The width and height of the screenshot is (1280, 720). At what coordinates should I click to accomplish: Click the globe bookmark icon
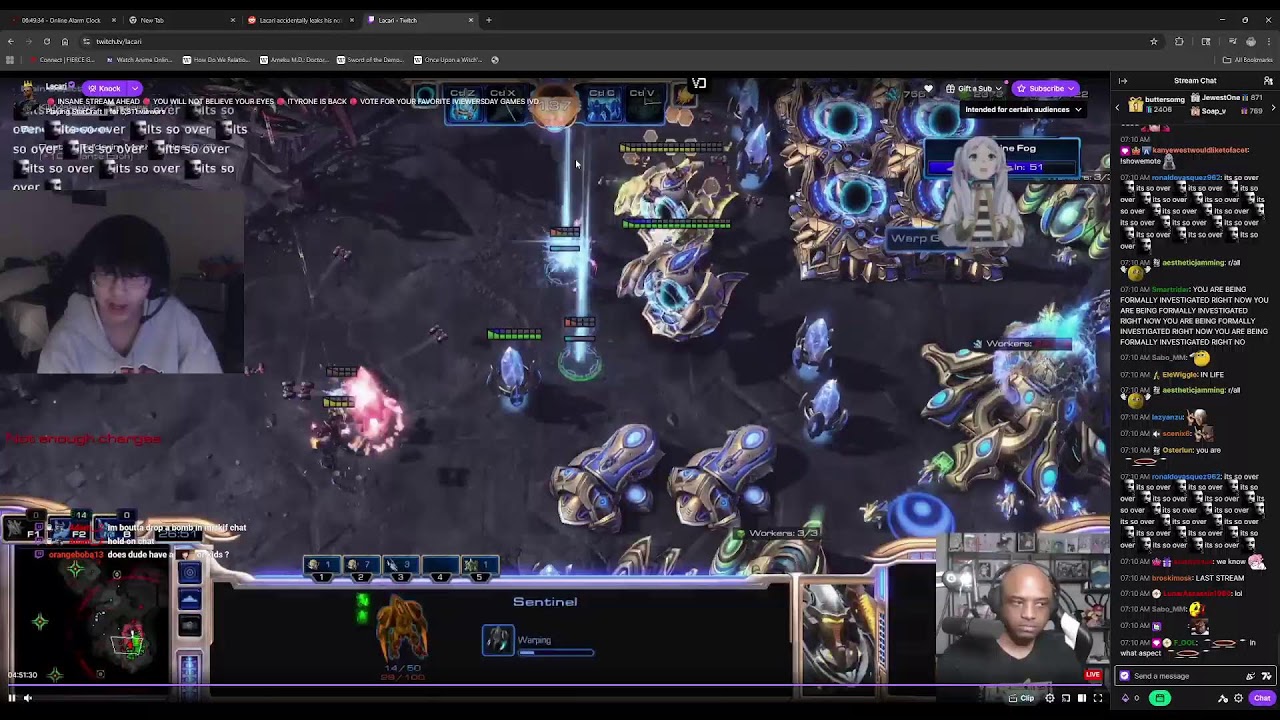pos(495,60)
